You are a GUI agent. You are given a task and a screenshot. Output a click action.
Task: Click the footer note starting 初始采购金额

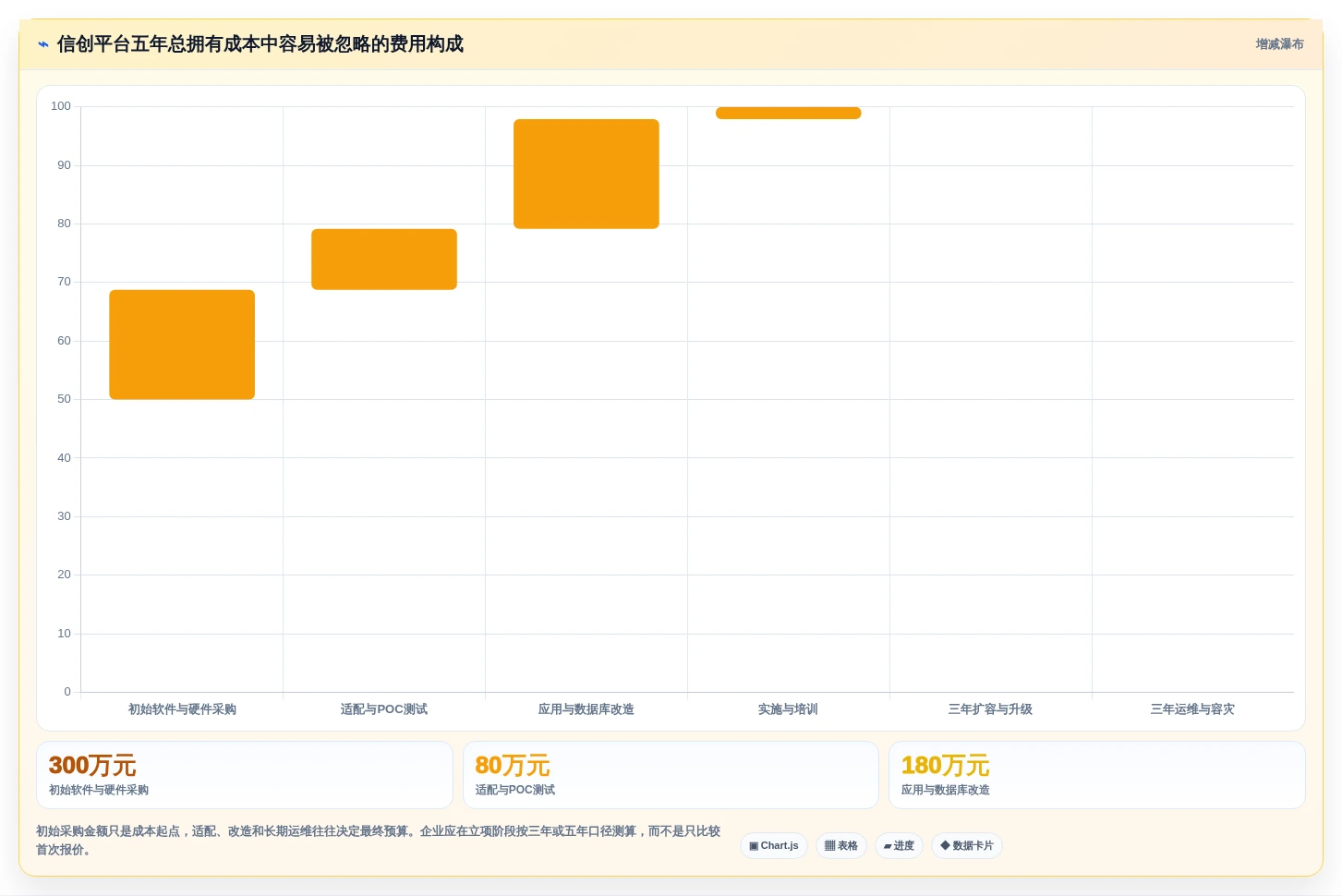[378, 841]
